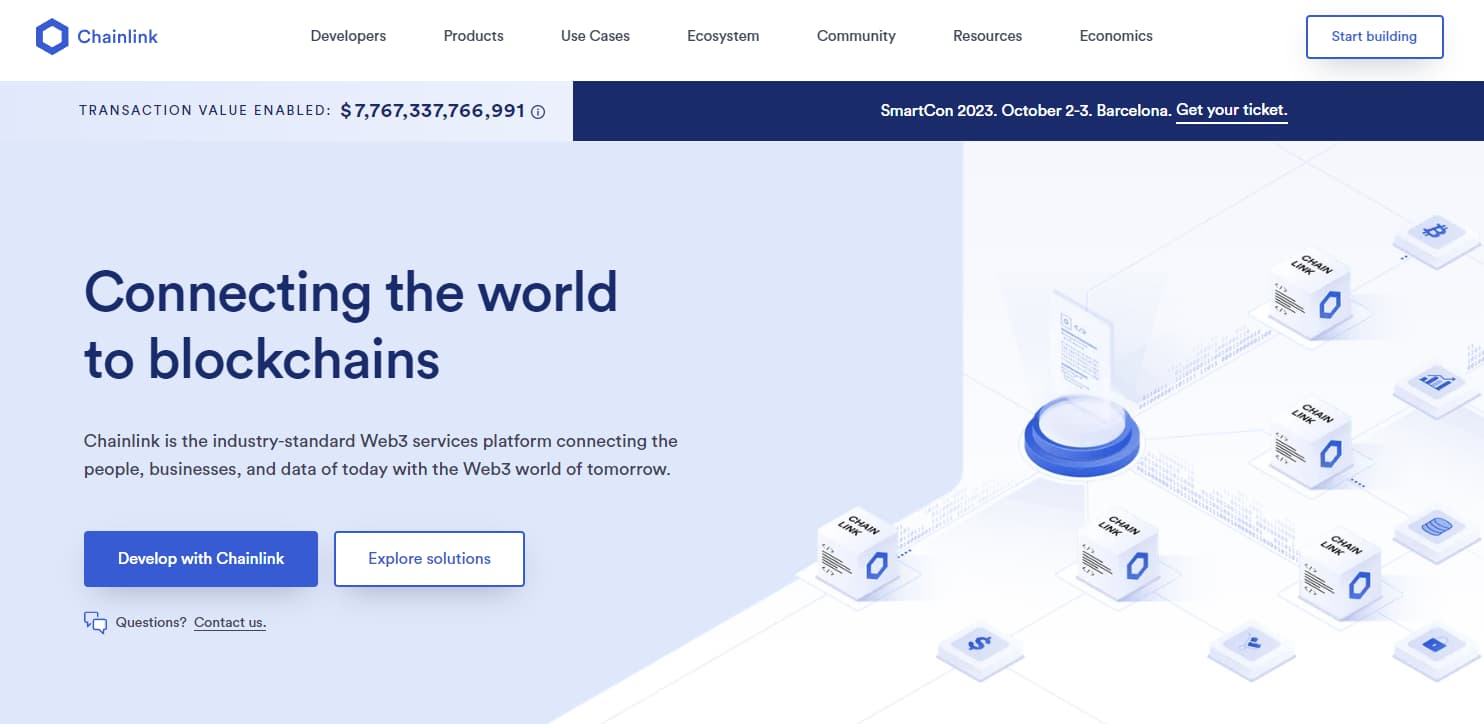
Task: Click the TRANSACTION VALUE ENABLED label
Action: [205, 111]
